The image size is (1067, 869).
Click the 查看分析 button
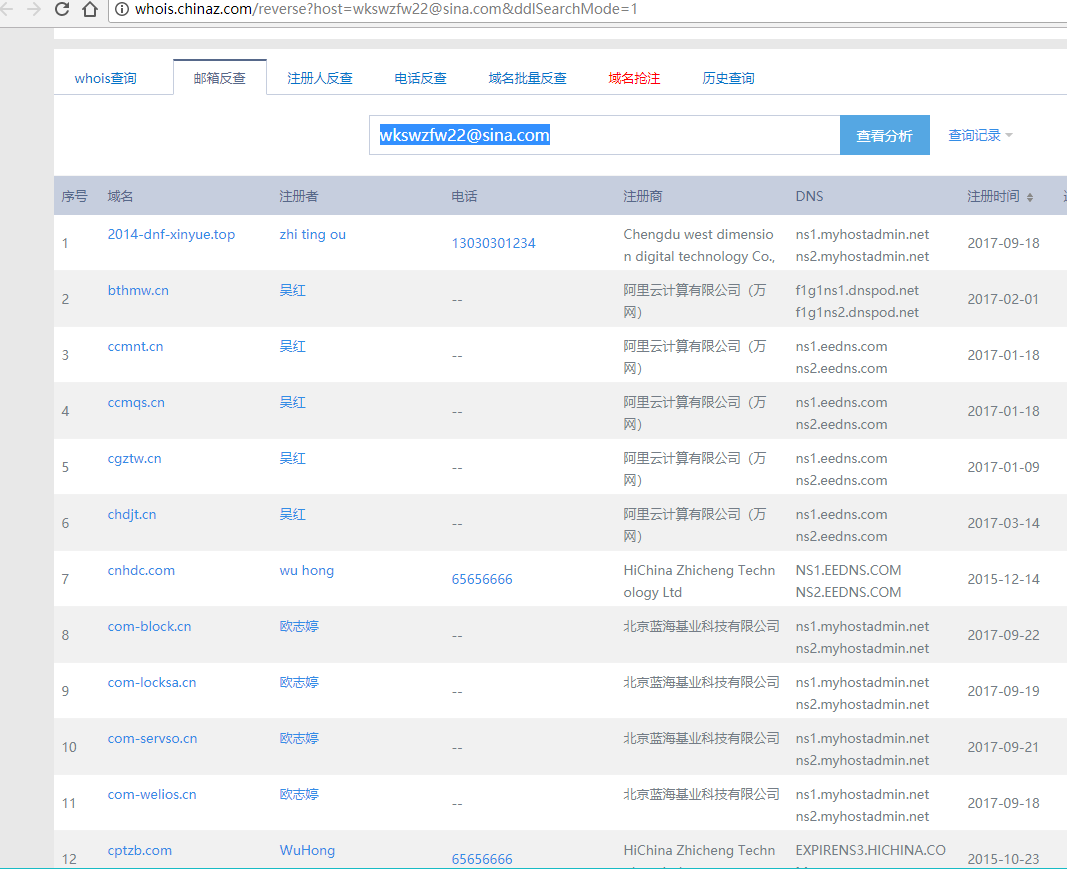pos(885,135)
